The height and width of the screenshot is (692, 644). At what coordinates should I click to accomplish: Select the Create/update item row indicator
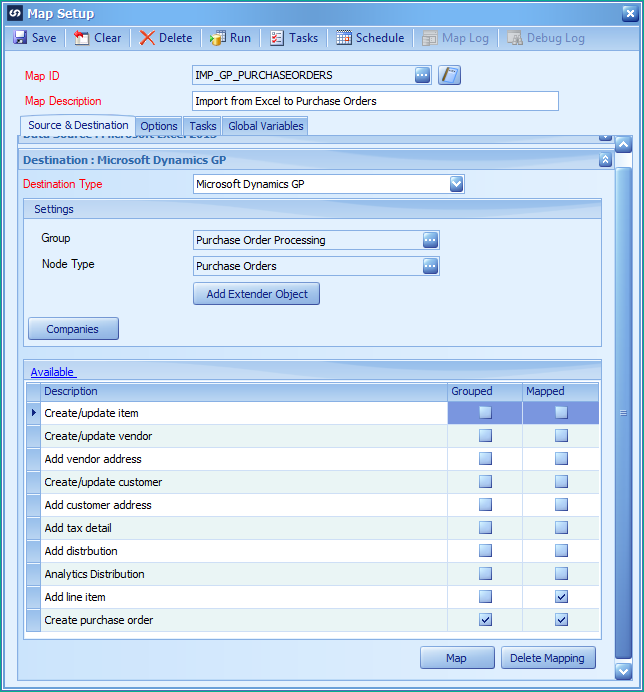coord(34,413)
